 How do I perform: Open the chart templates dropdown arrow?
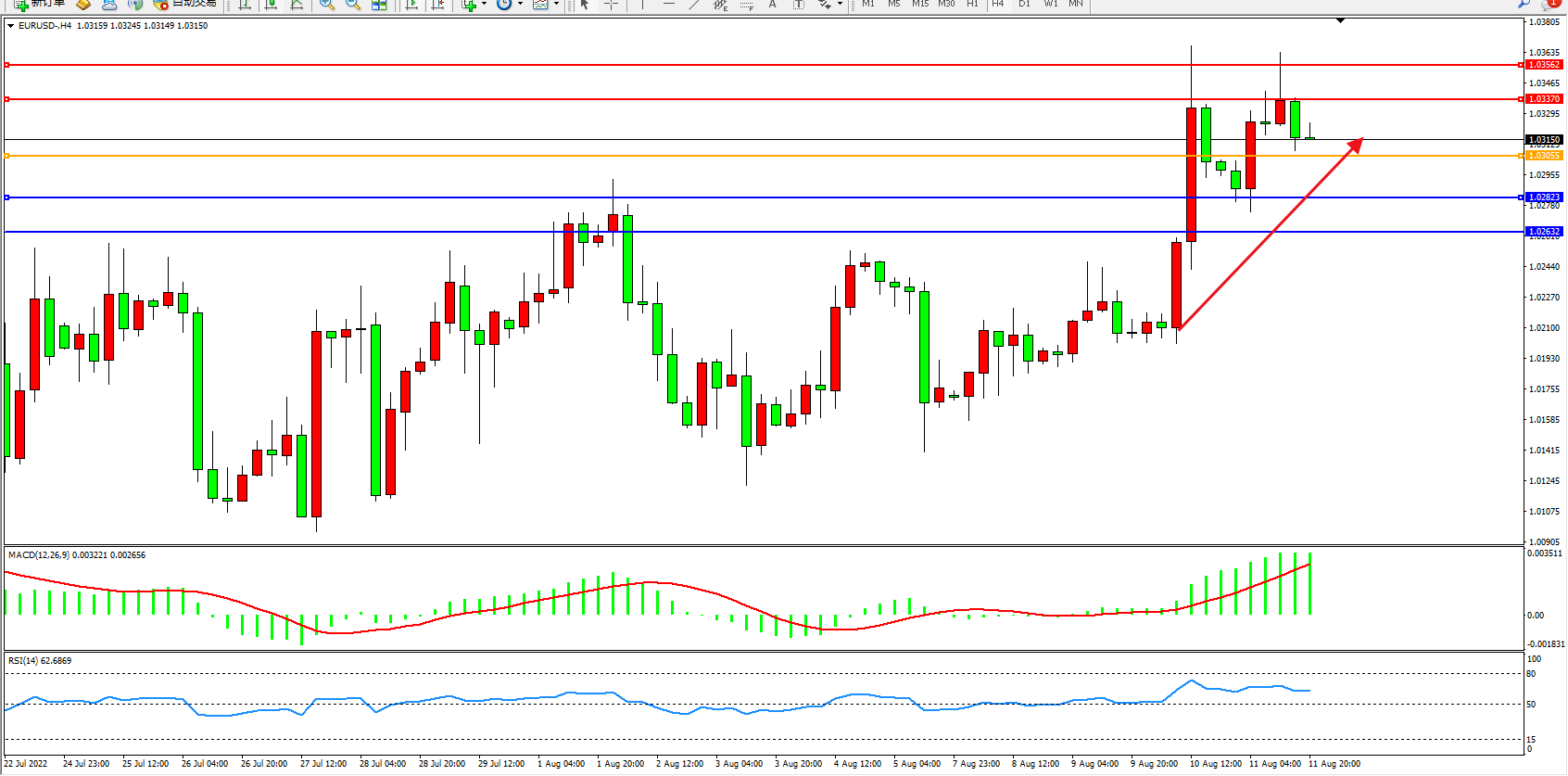pos(556,5)
